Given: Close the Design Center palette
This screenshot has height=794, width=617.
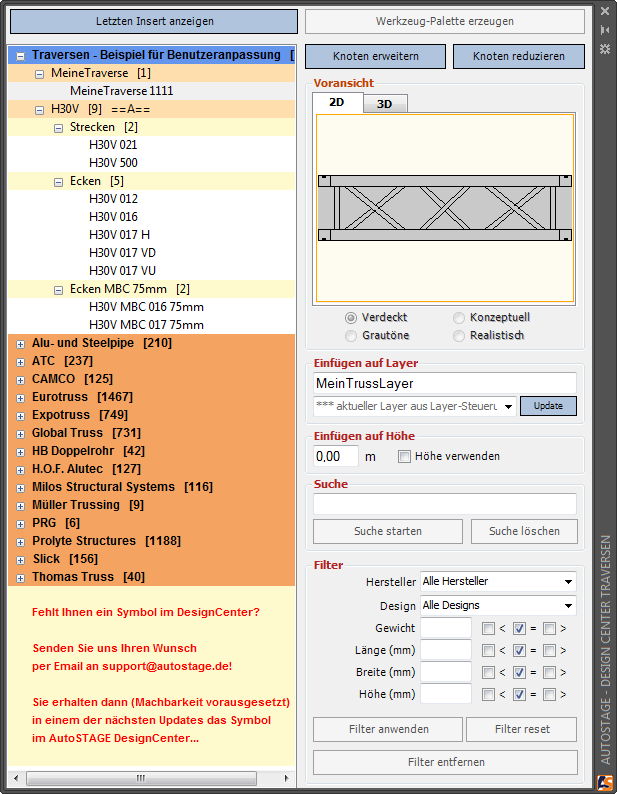Looking at the screenshot, I should pyautogui.click(x=605, y=11).
